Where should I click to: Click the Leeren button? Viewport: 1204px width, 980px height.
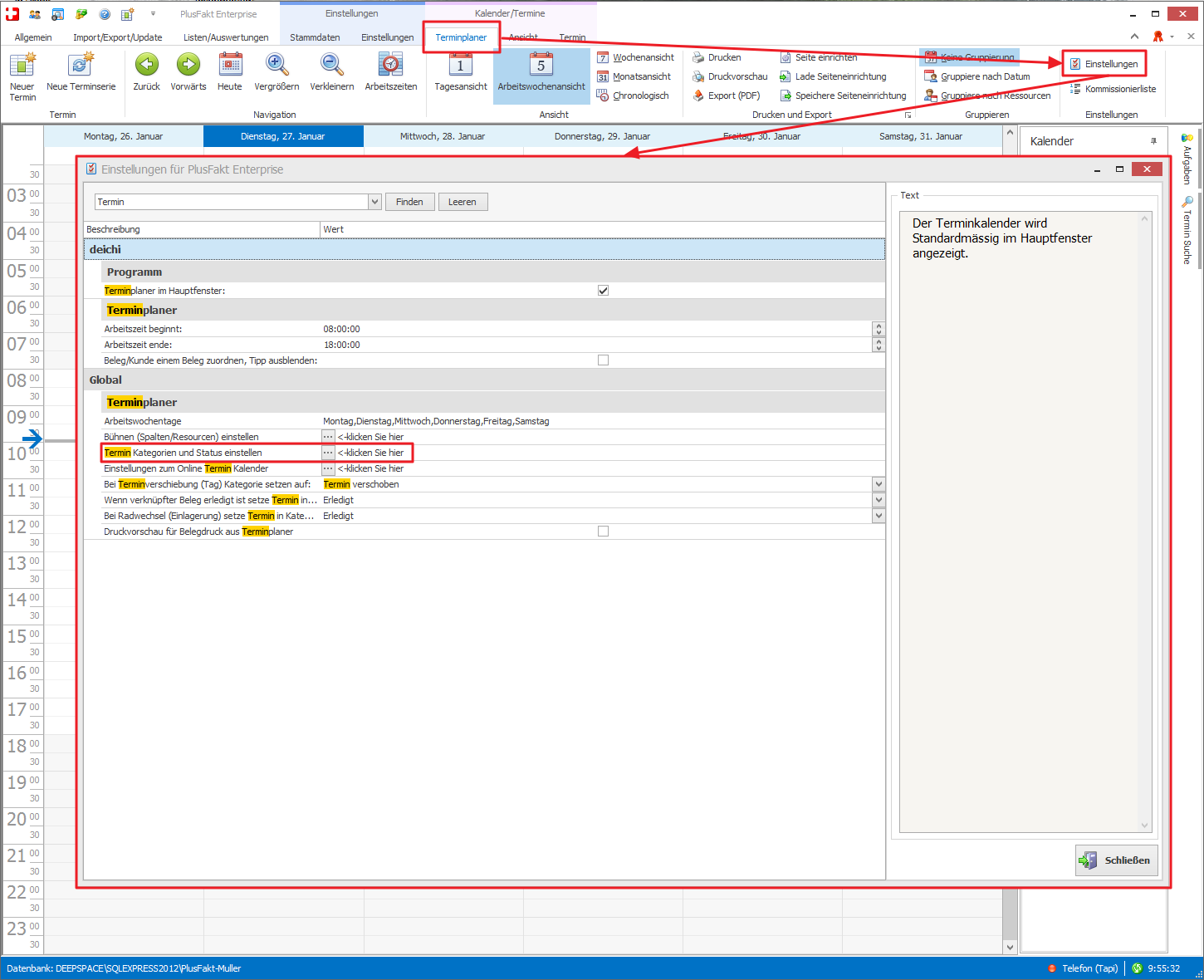click(x=463, y=202)
